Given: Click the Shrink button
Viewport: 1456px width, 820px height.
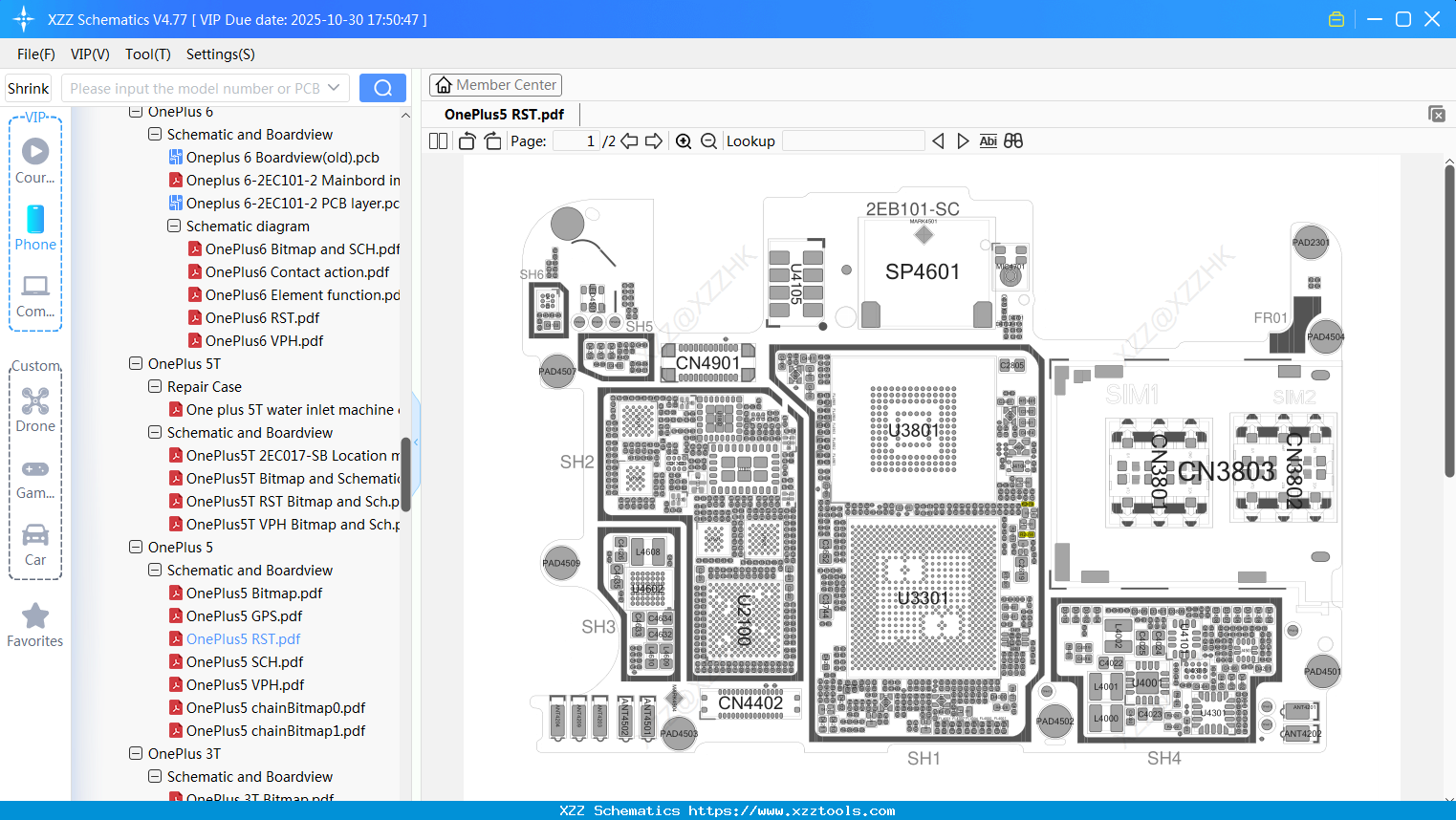Looking at the screenshot, I should [29, 88].
